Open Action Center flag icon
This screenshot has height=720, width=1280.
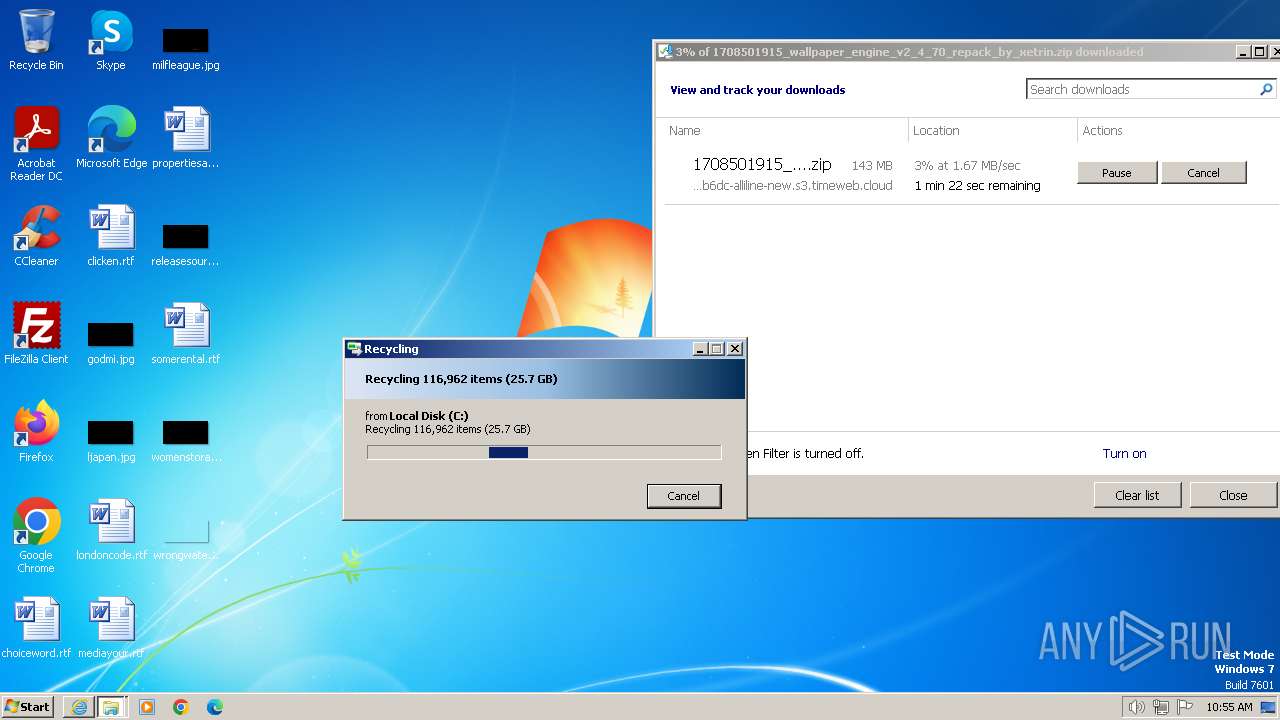pos(1185,707)
